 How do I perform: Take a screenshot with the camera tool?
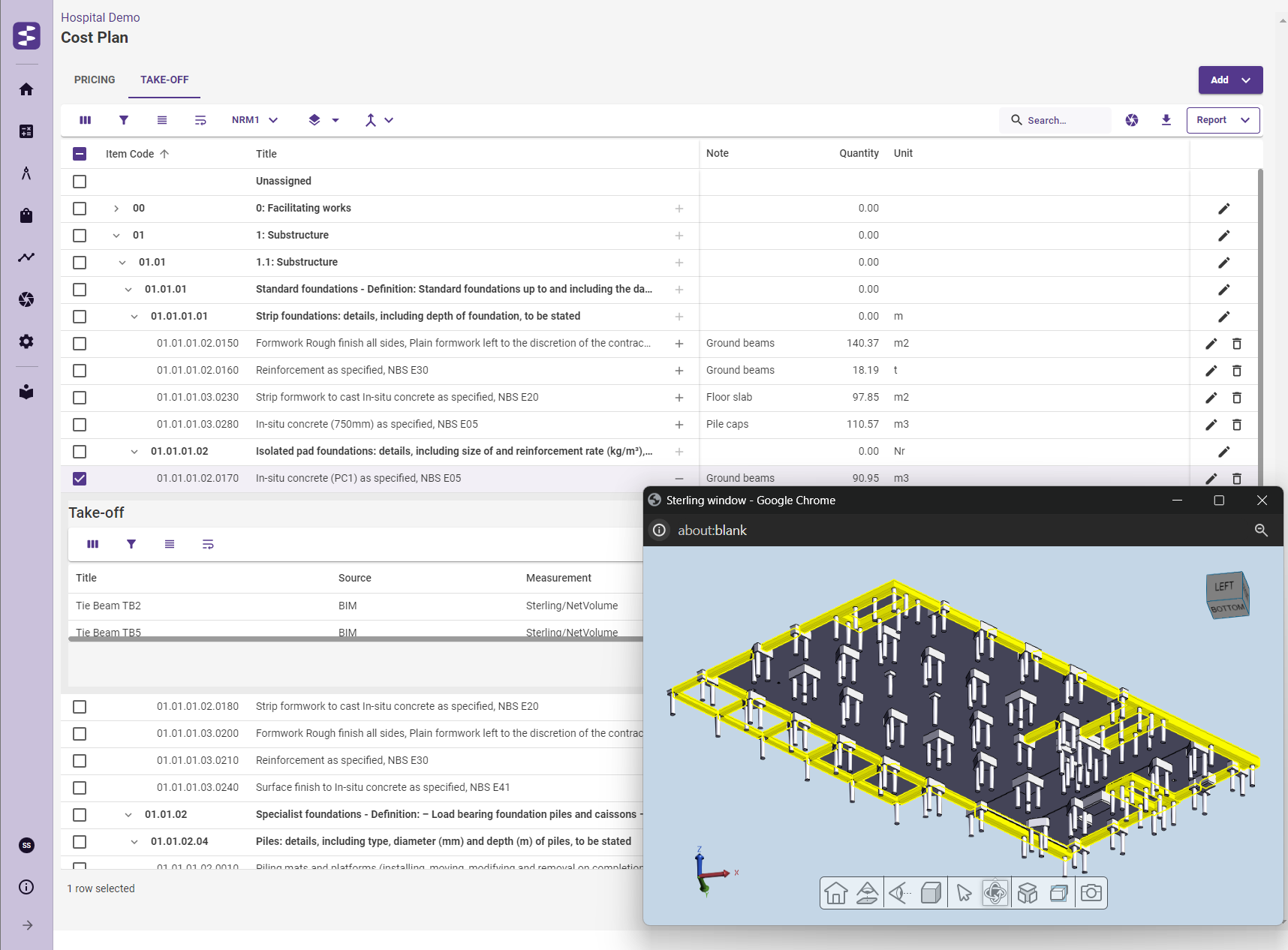pos(1091,893)
